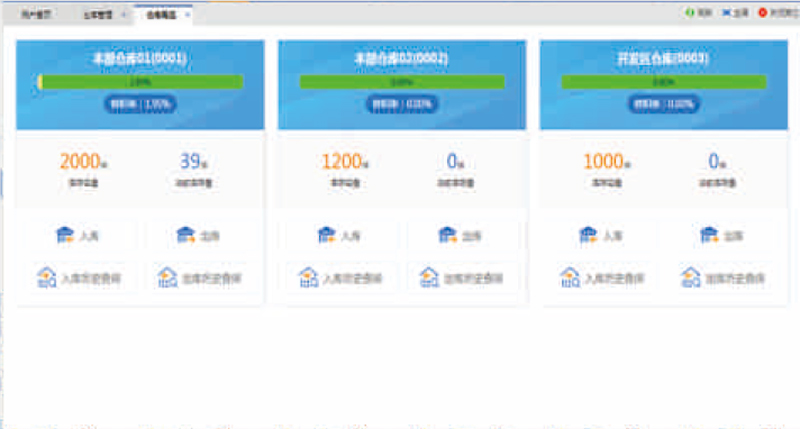This screenshot has height=429, width=800.
Task: Click the utilization rate pill of warehouse 0001
Action: click(x=140, y=104)
